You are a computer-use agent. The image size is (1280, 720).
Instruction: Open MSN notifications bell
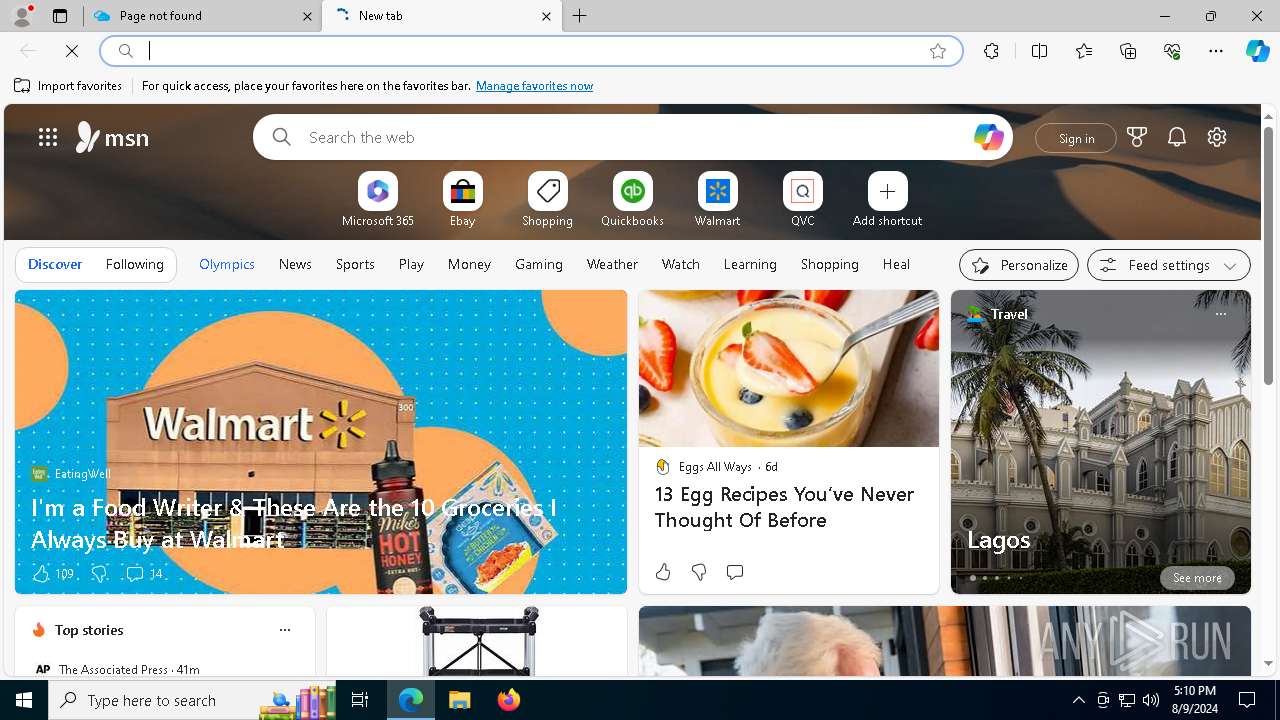point(1177,137)
